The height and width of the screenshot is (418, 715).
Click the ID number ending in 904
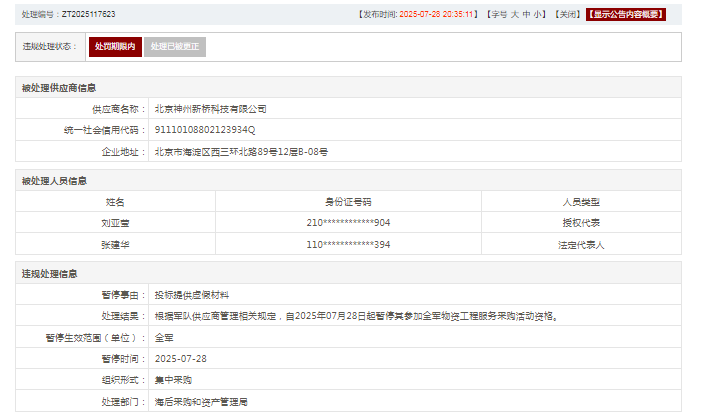coord(348,222)
